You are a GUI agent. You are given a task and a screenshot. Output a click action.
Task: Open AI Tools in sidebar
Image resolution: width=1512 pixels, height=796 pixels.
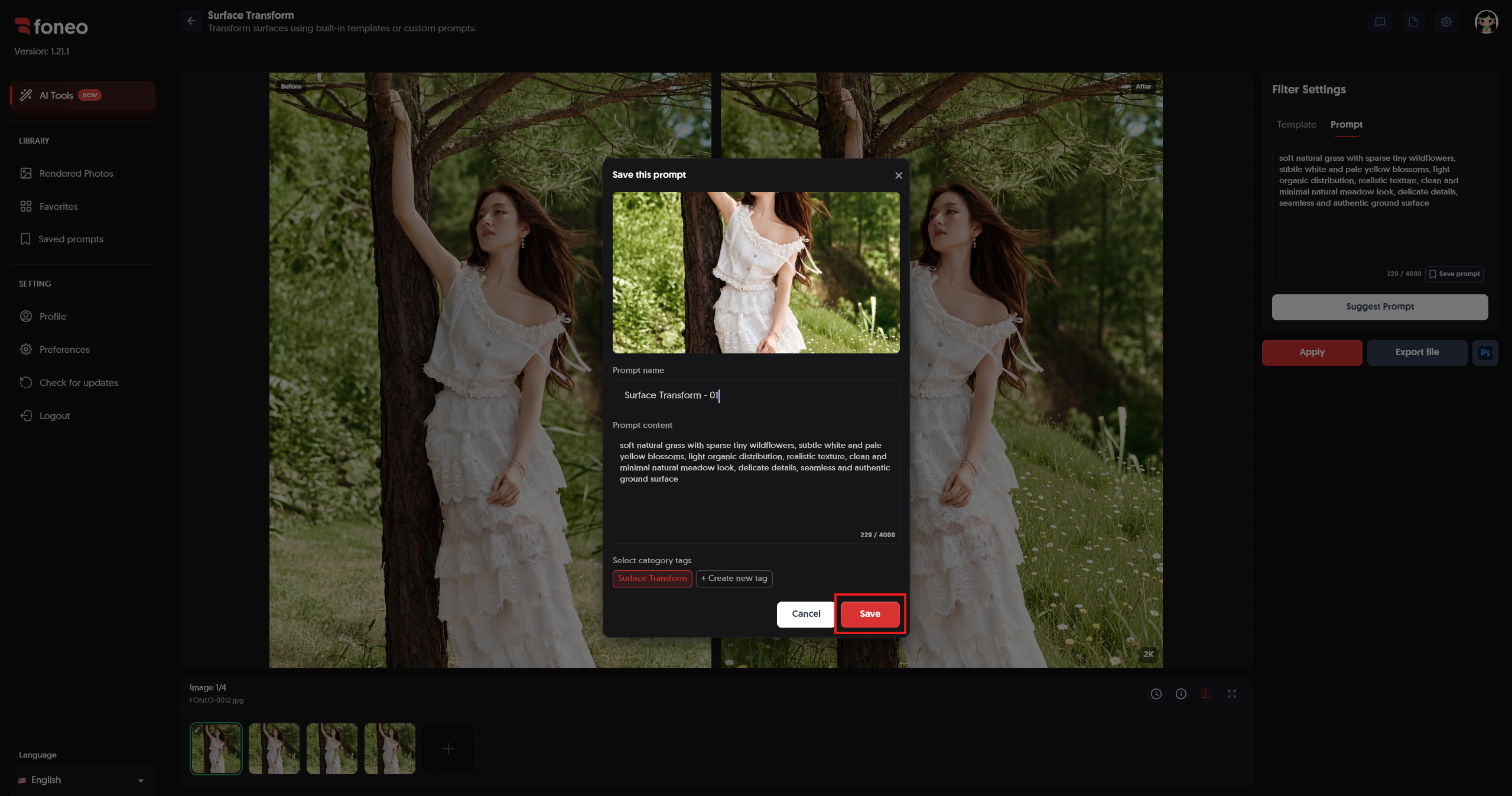coord(83,95)
